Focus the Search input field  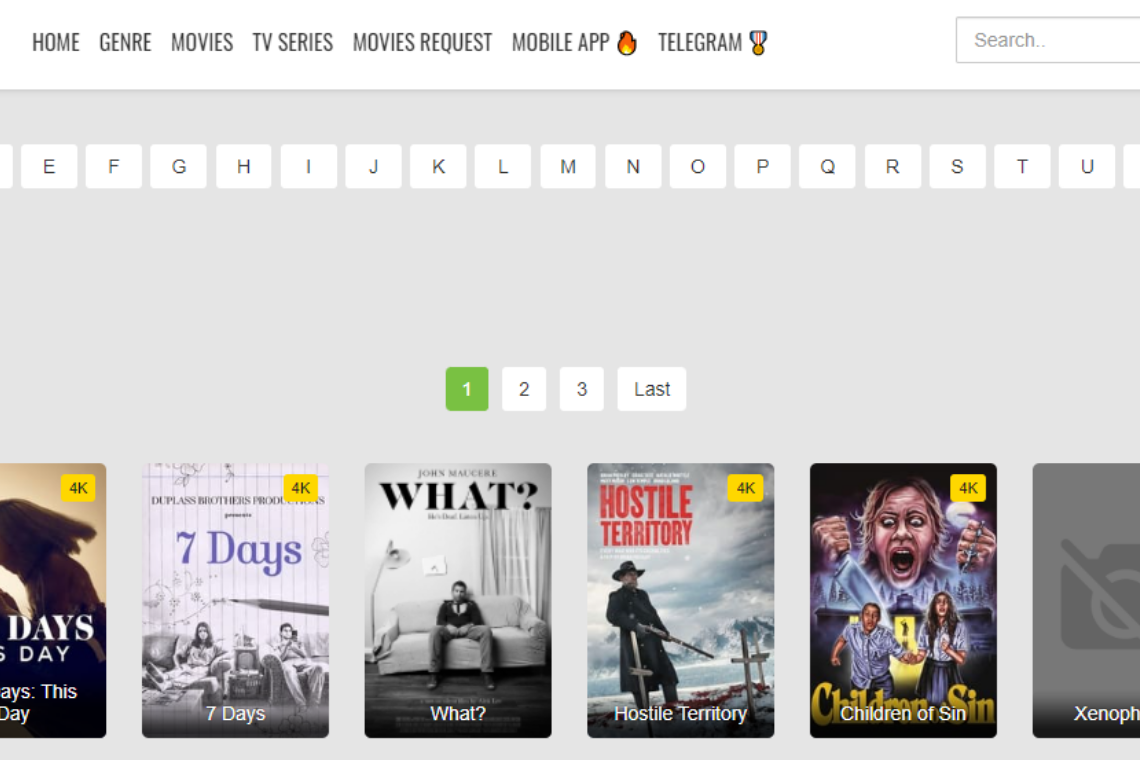(1048, 40)
